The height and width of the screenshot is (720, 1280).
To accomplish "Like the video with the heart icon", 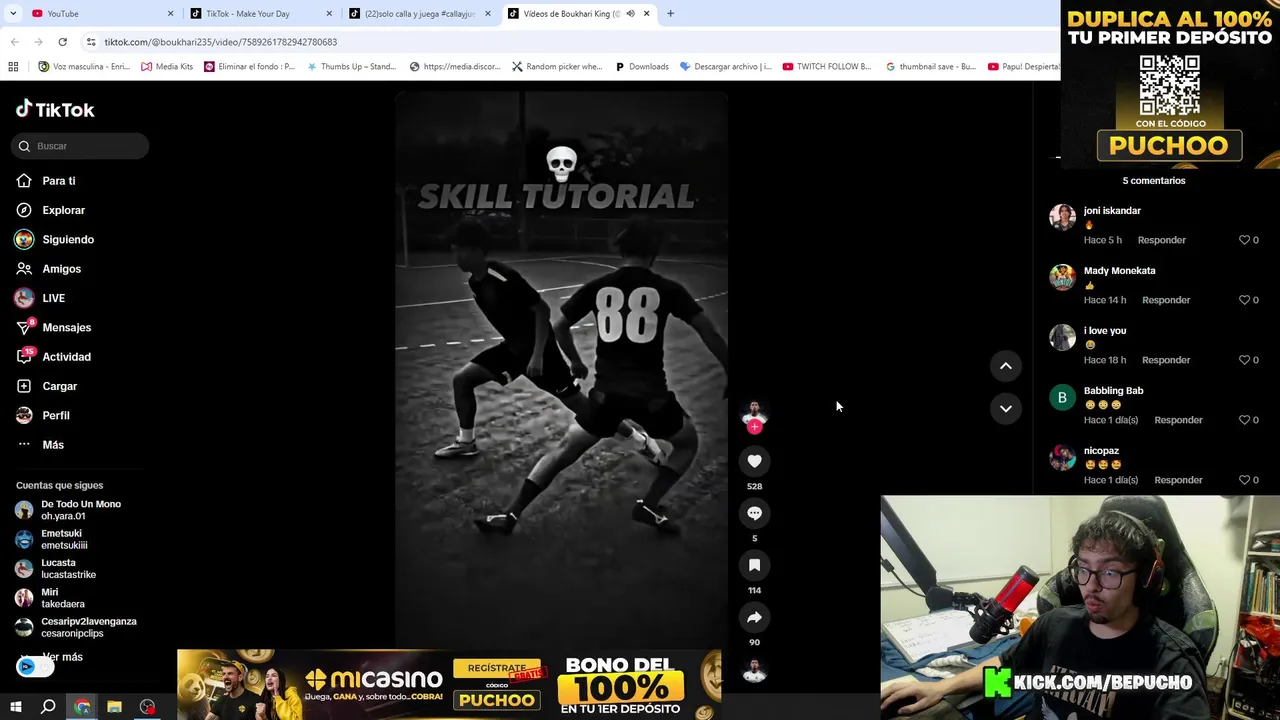I will coord(754,461).
